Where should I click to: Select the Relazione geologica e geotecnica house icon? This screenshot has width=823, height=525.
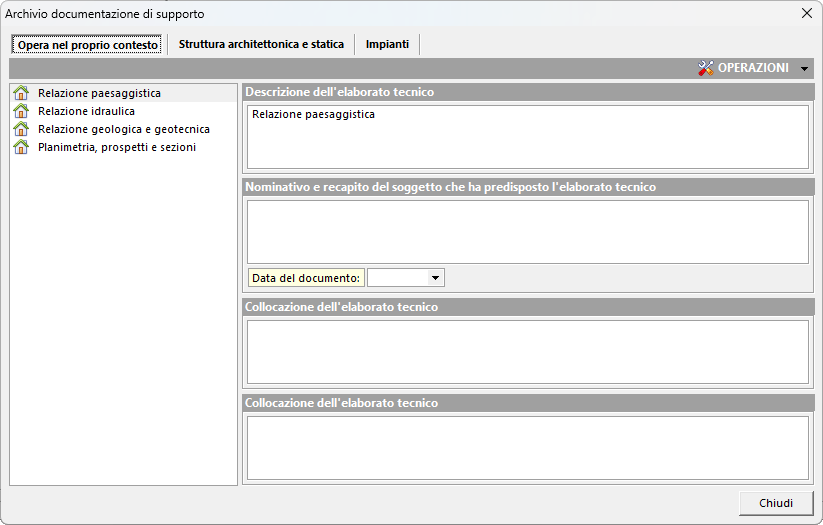(20, 129)
